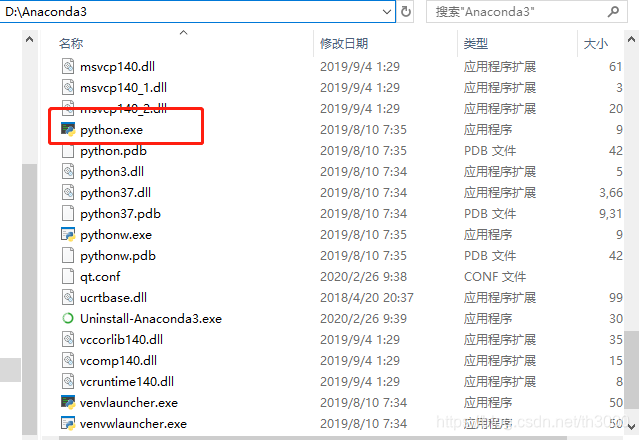The image size is (639, 440).
Task: Select the pythonw.exe application icon
Action: (x=68, y=235)
